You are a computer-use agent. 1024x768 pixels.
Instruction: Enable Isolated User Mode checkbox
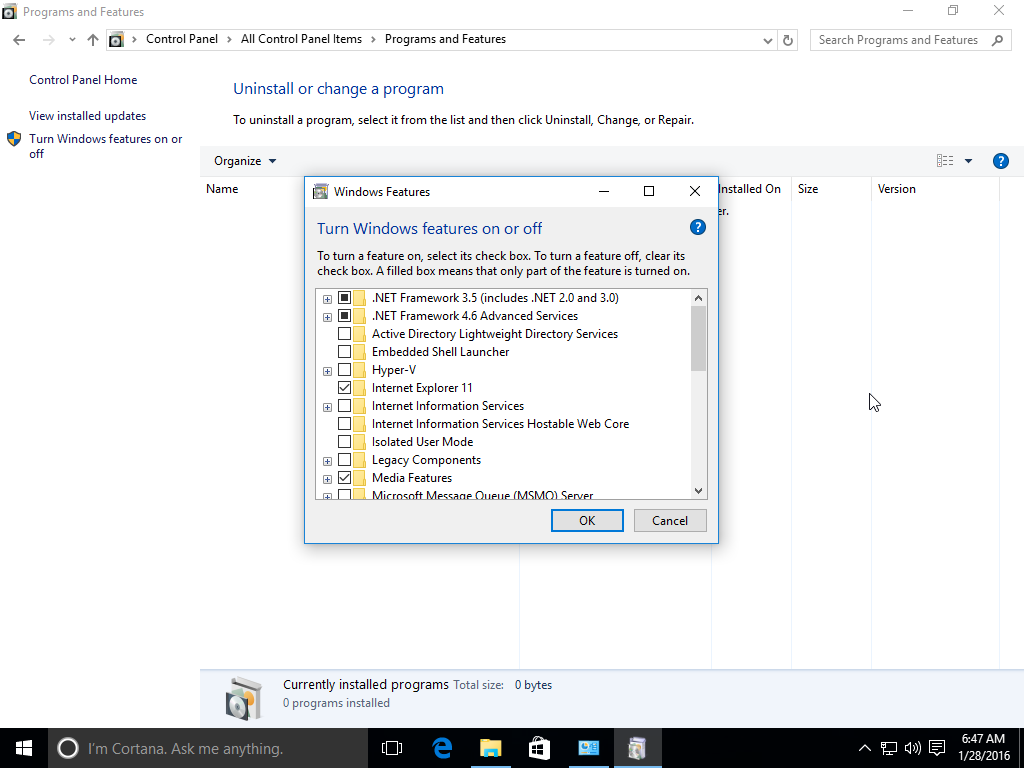(x=344, y=441)
